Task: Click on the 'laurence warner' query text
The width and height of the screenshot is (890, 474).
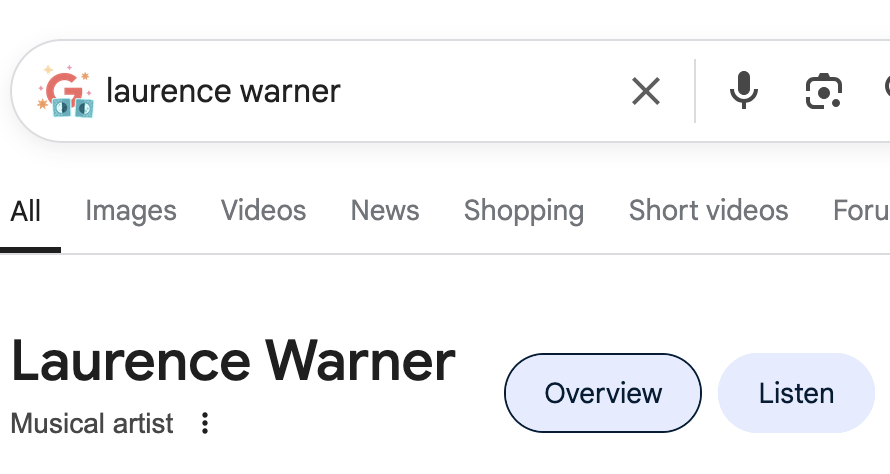Action: pyautogui.click(x=223, y=92)
